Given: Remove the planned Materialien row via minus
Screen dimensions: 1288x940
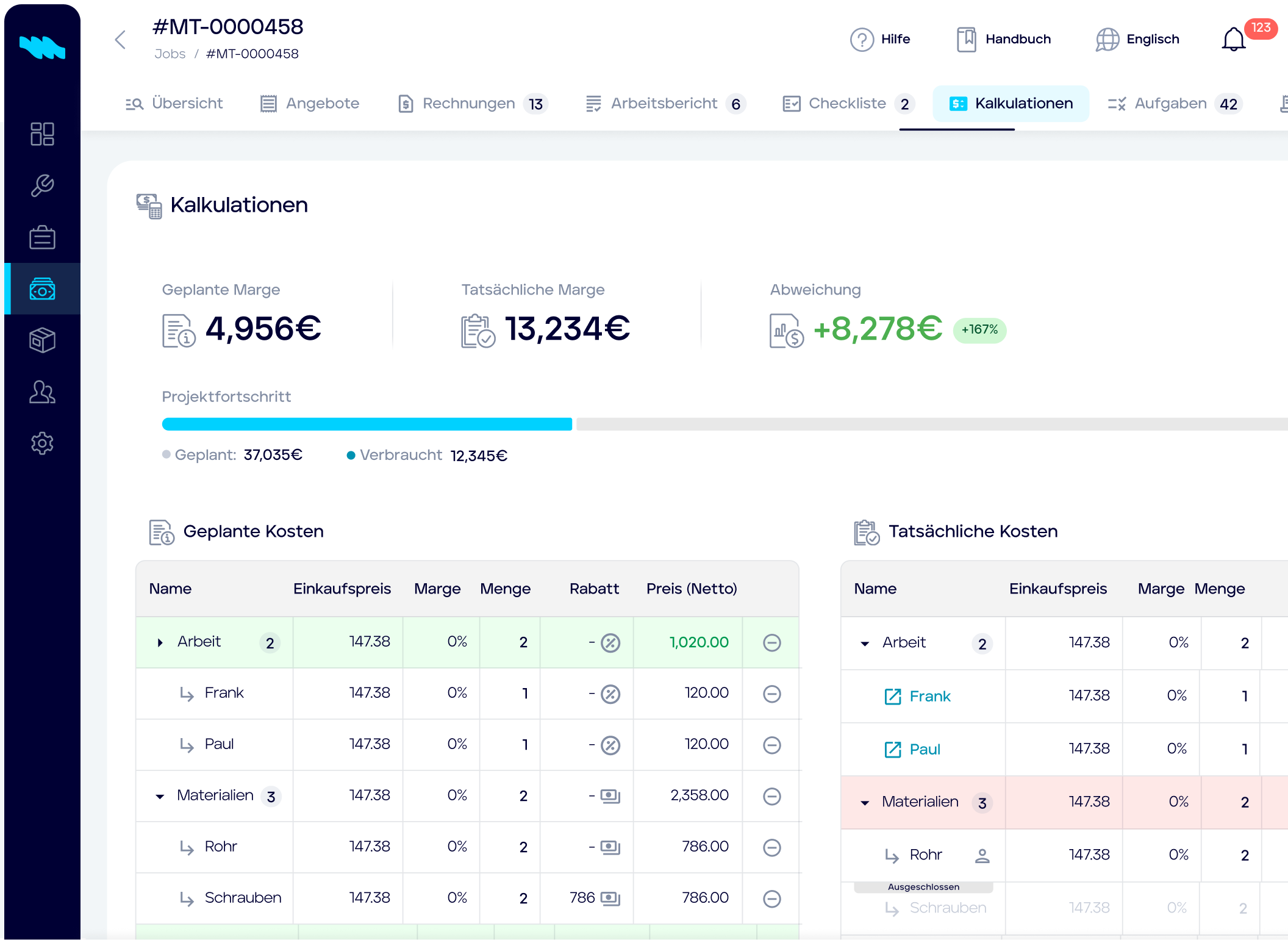Looking at the screenshot, I should pyautogui.click(x=772, y=796).
